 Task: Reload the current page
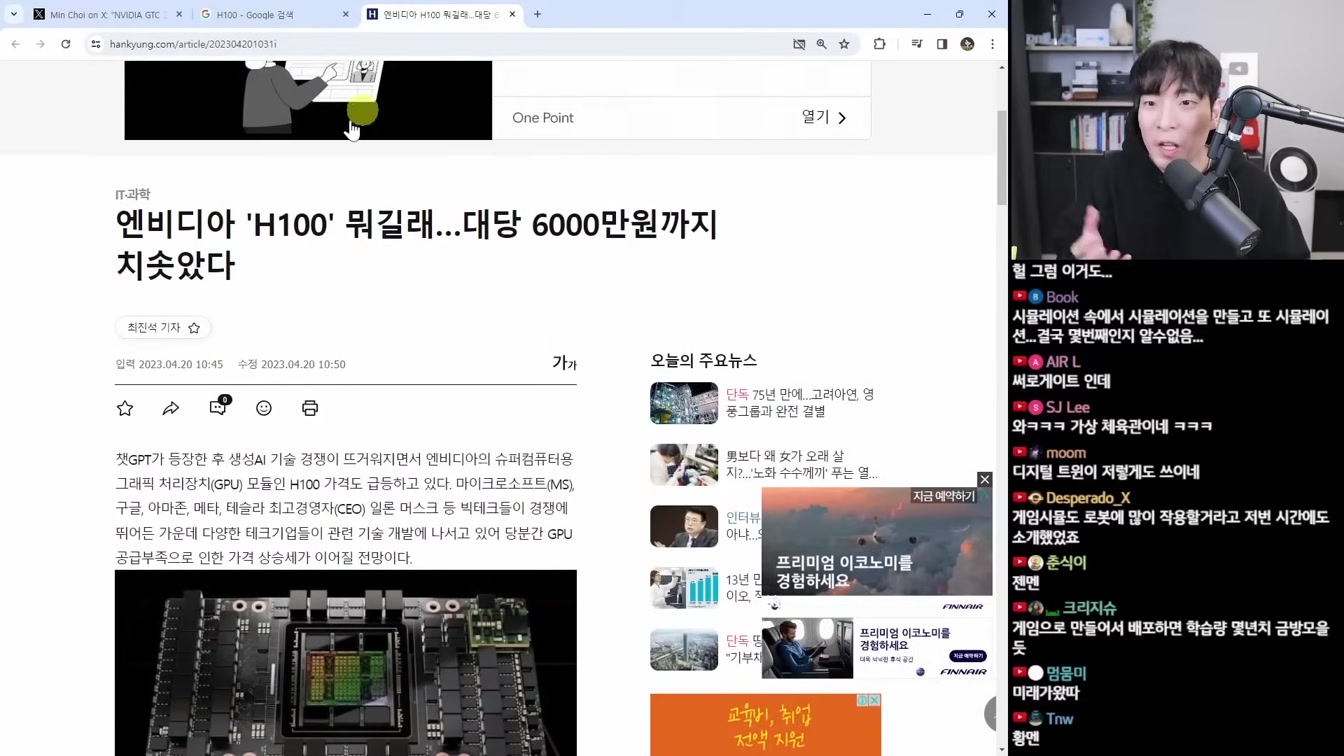pyautogui.click(x=66, y=44)
